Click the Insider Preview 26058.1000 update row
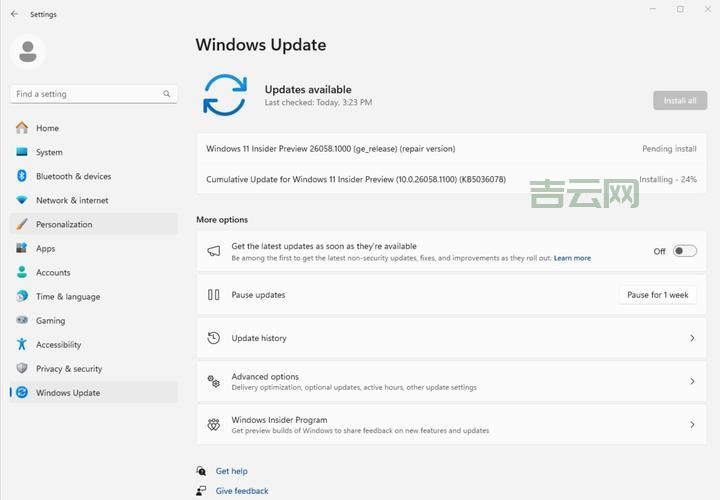 (x=451, y=149)
